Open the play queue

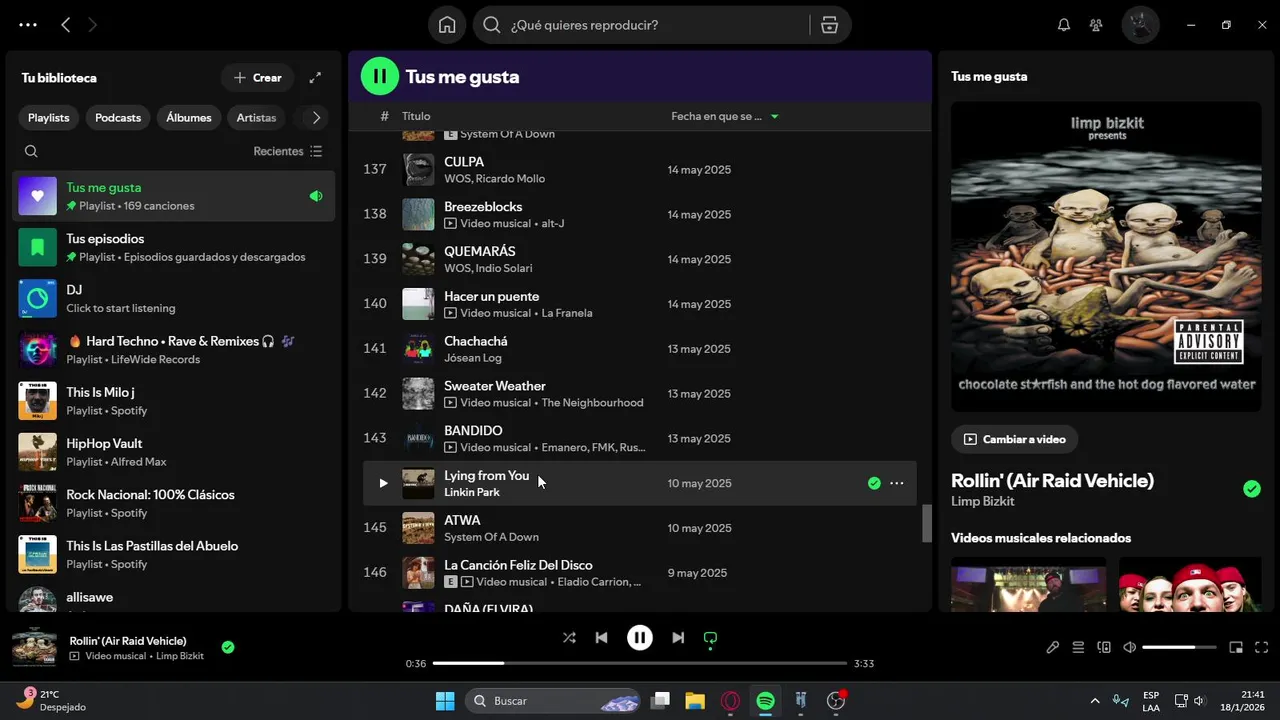[x=1078, y=647]
